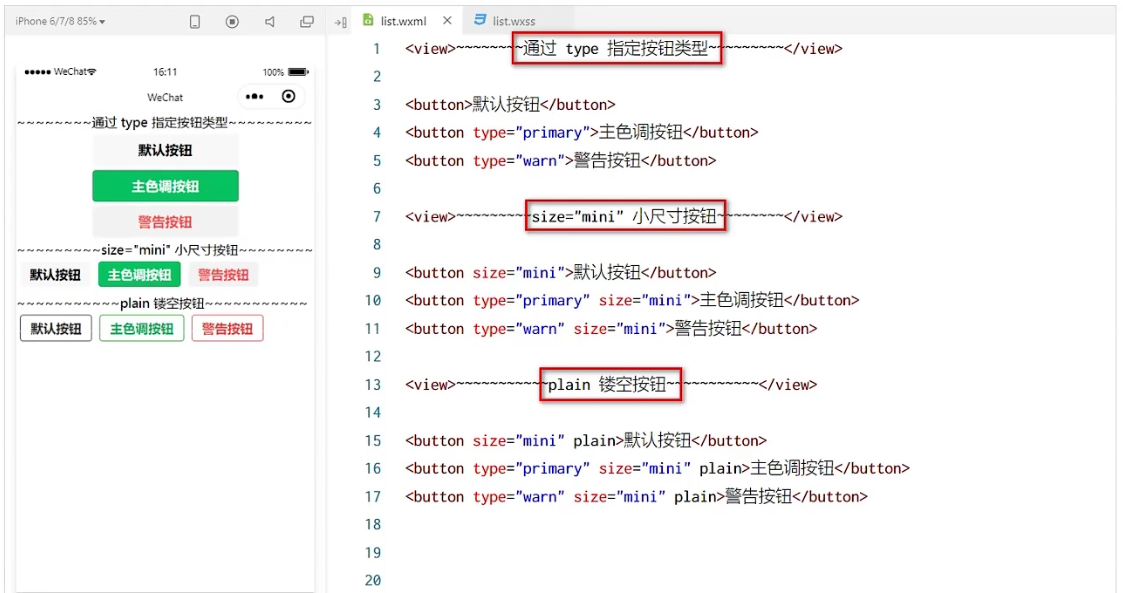Viewport: 1123px width, 593px height.
Task: Tap the large red-text 警告按钮 button
Action: 165,222
